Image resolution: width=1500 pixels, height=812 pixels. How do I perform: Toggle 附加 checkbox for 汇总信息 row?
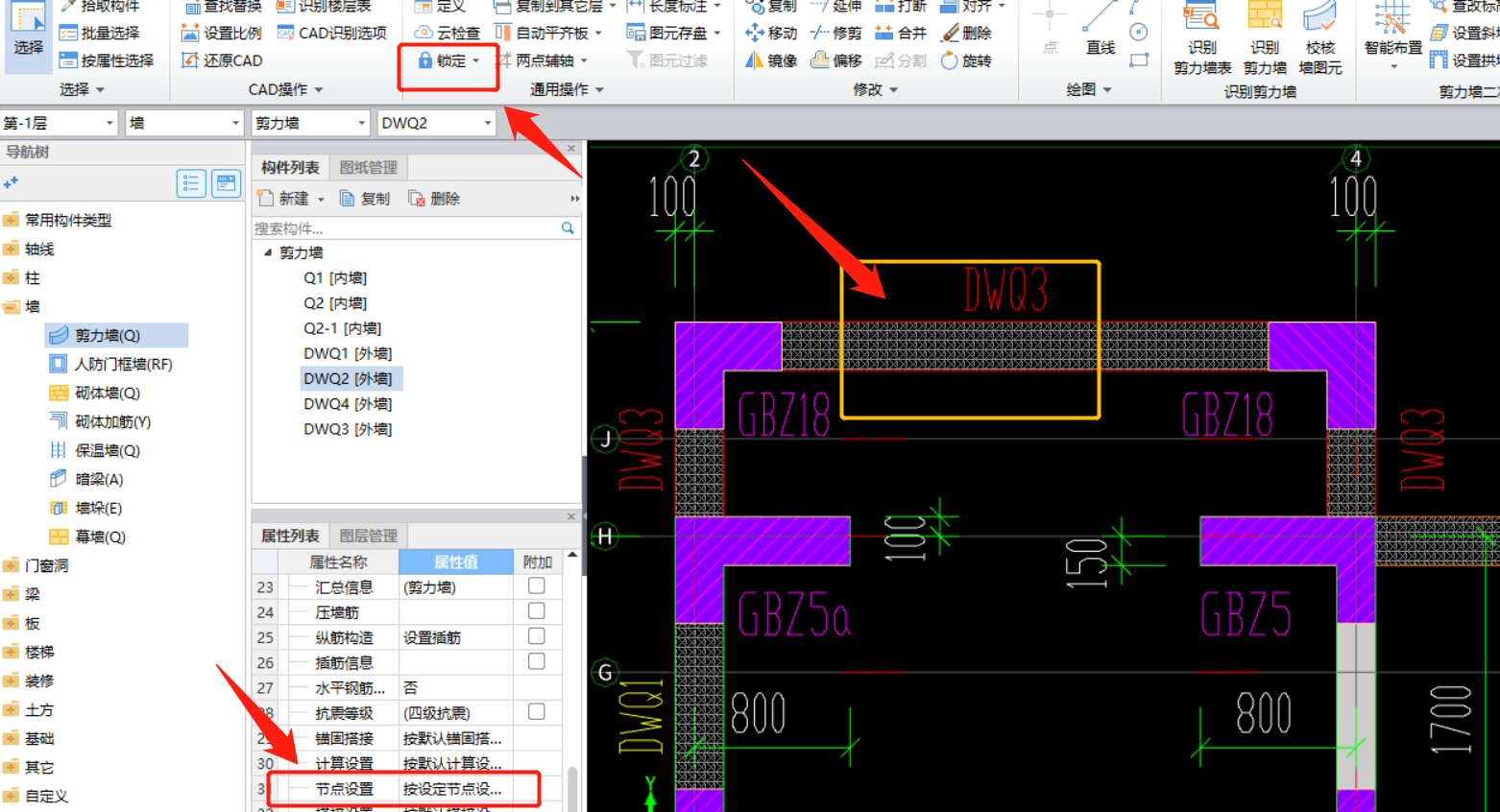[x=537, y=585]
